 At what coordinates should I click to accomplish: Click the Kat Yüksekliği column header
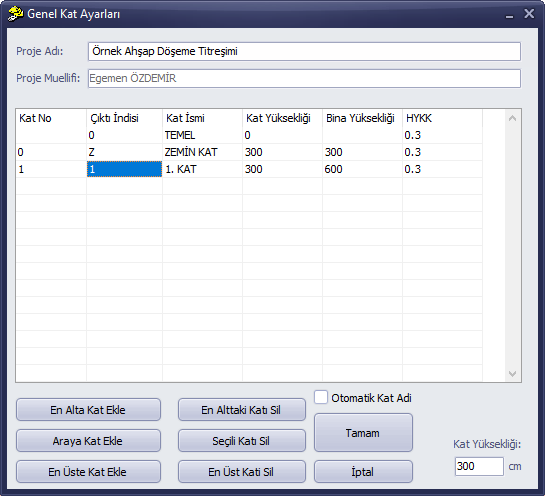pos(282,118)
